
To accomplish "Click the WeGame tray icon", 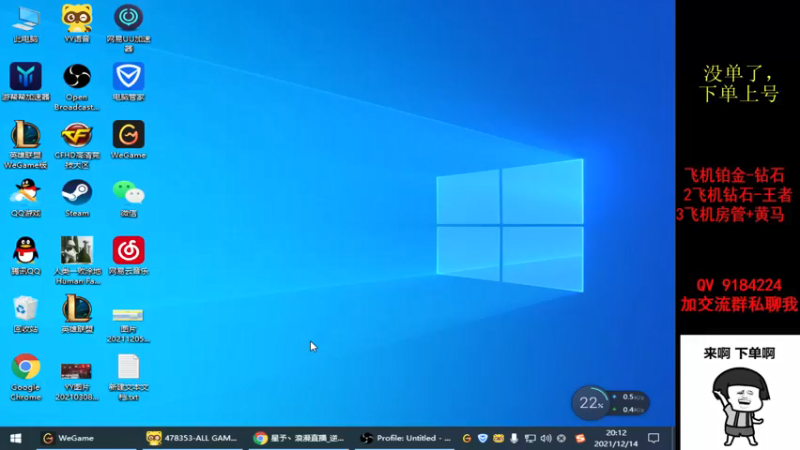I will pos(467,438).
